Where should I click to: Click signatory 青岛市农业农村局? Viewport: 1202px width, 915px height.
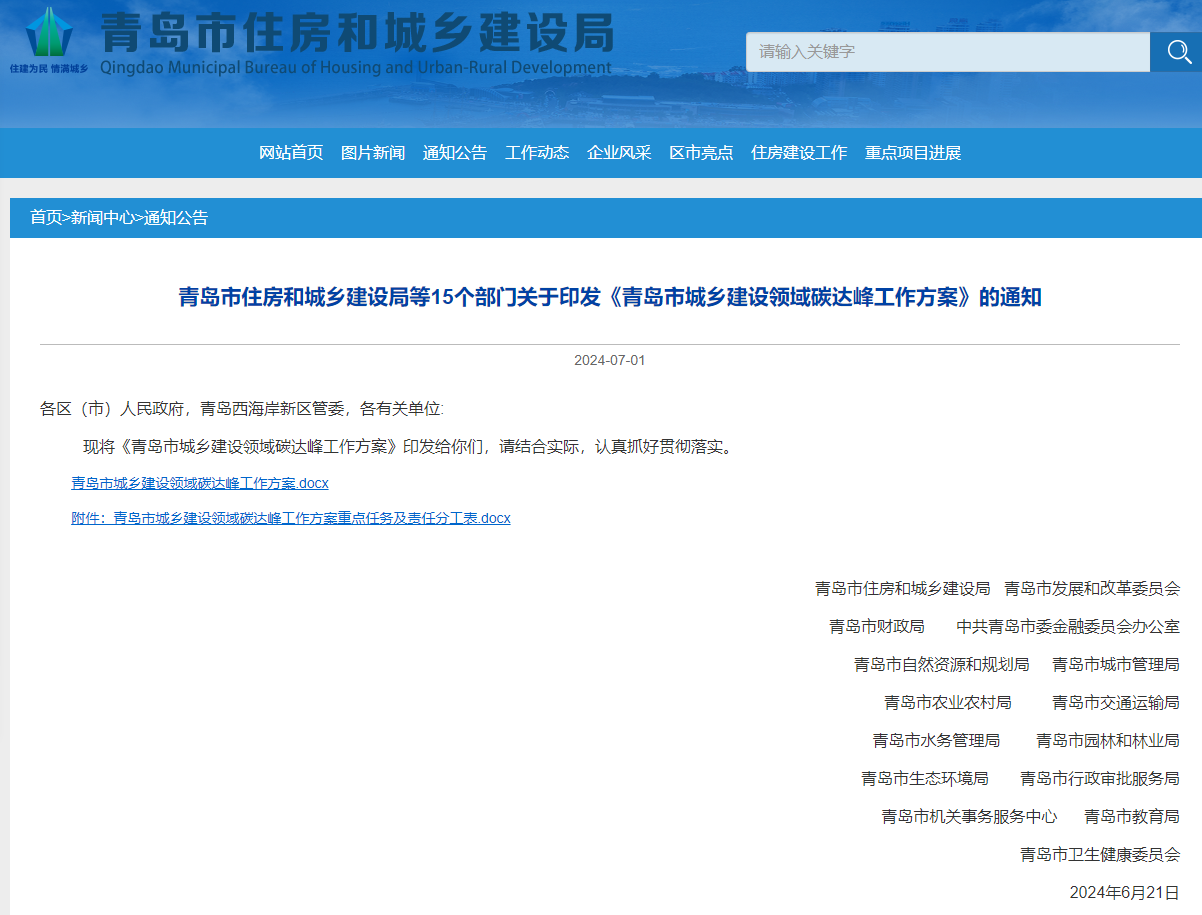point(948,702)
